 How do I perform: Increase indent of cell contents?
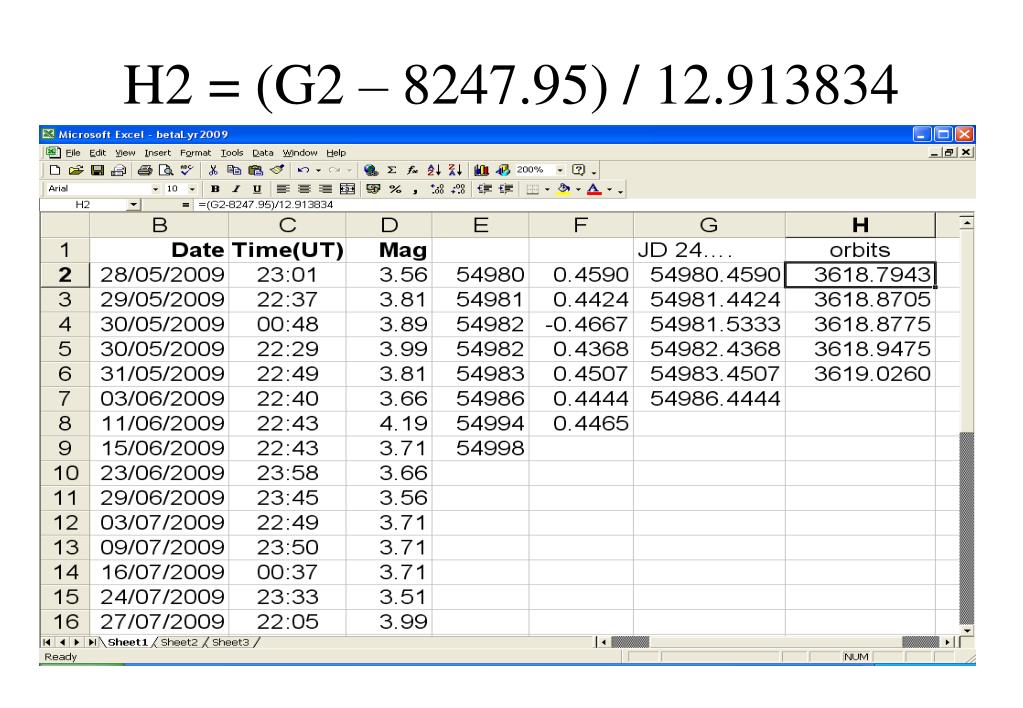pyautogui.click(x=506, y=189)
